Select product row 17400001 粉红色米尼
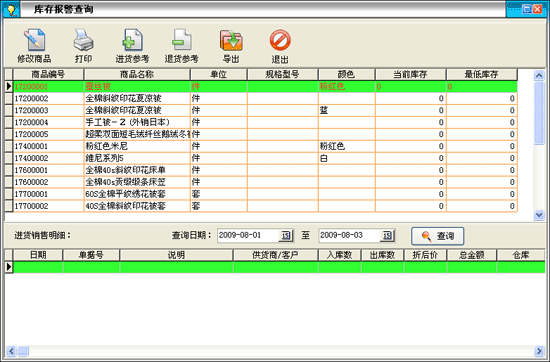 [x=261, y=146]
